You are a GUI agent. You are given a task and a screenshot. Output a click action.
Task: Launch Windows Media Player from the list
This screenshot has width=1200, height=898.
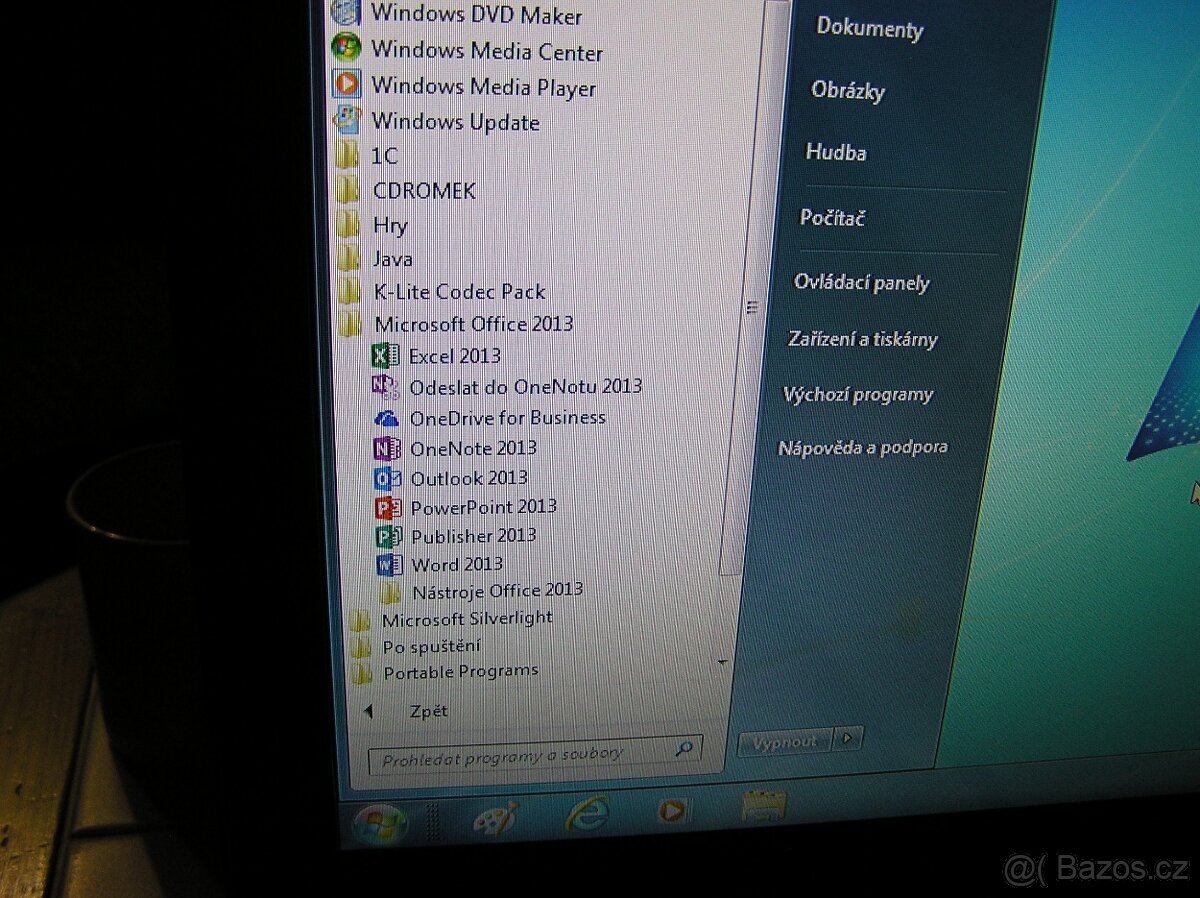[x=483, y=88]
